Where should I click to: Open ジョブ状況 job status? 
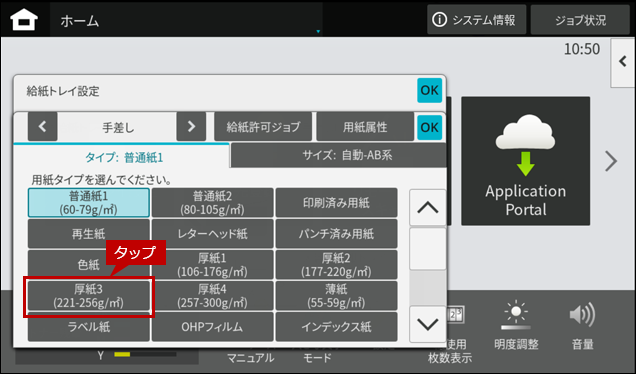[580, 19]
